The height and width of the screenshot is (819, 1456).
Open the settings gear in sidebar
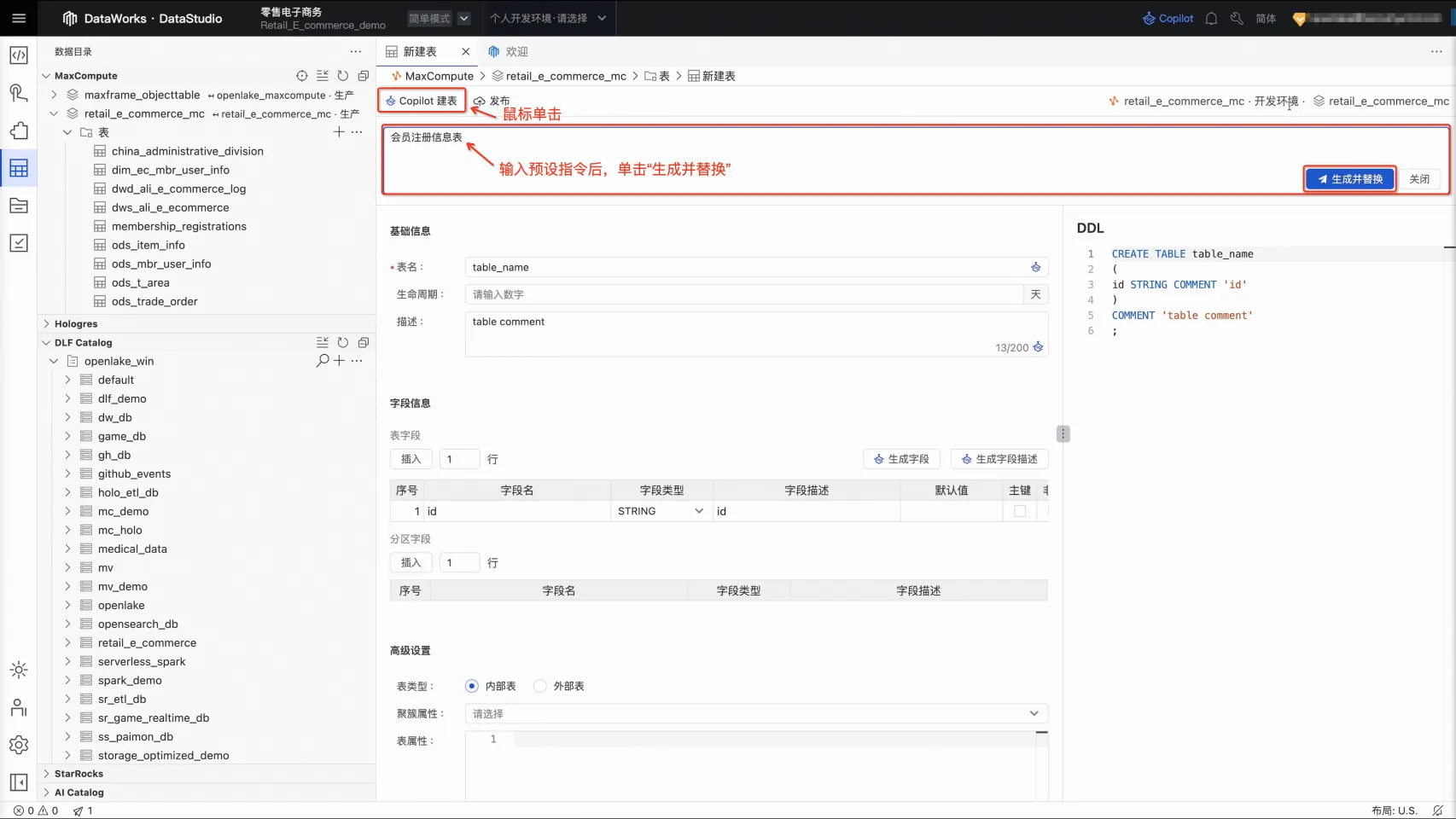(19, 745)
